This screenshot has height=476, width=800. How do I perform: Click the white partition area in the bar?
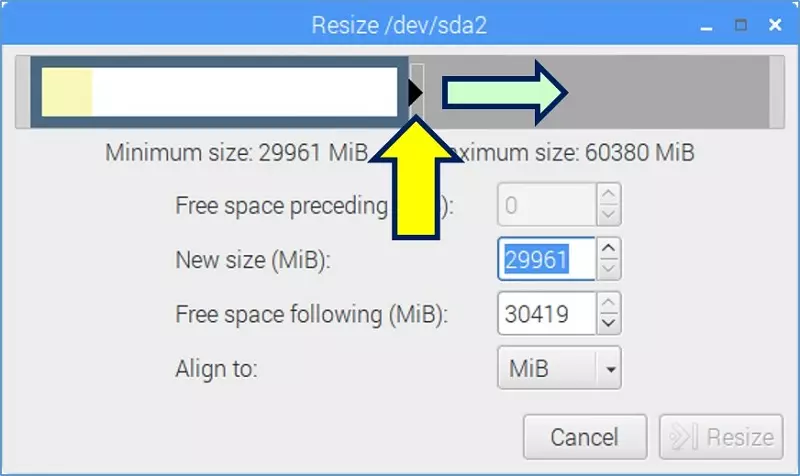point(245,92)
